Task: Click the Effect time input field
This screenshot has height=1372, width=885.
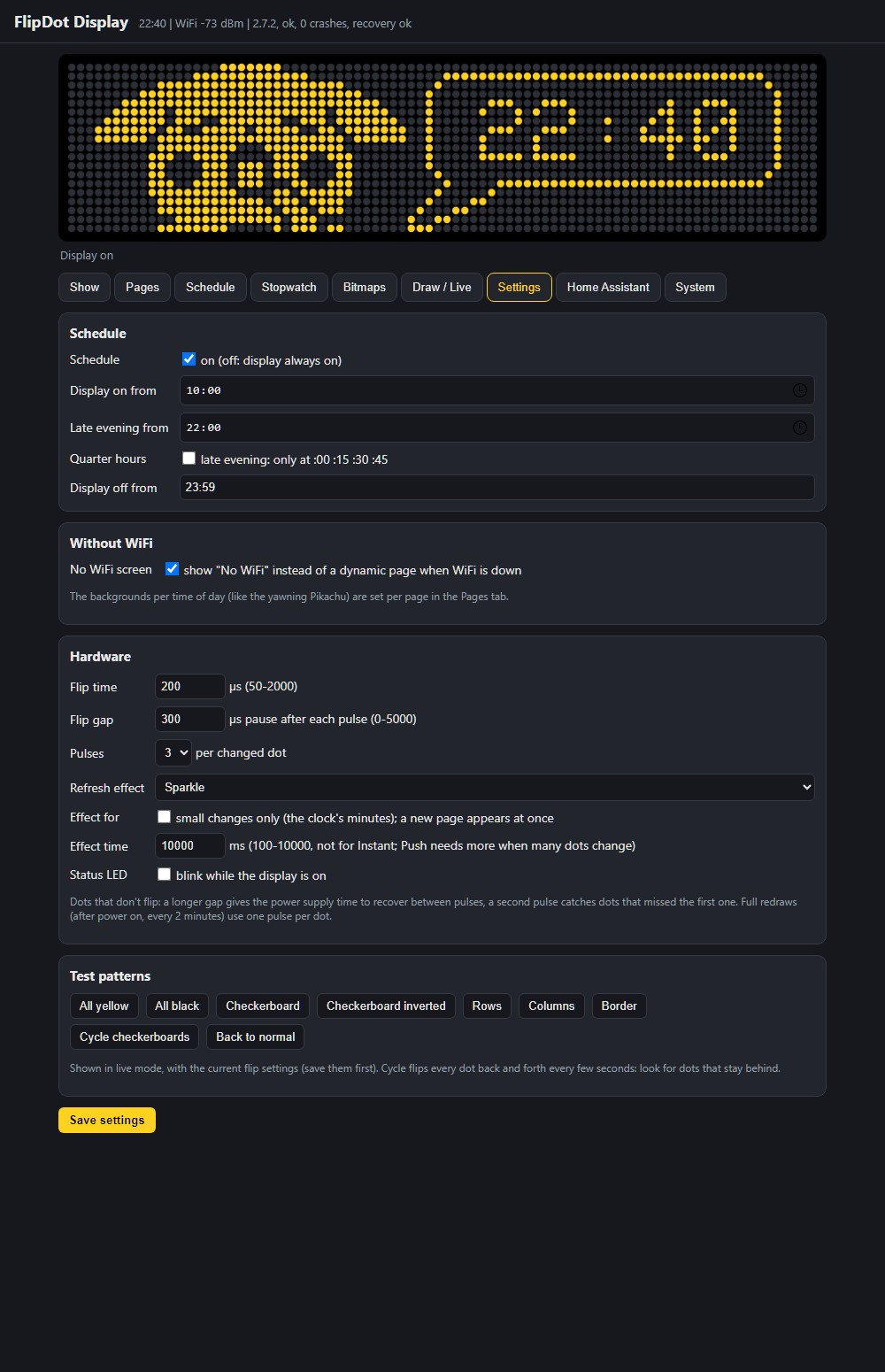Action: (x=190, y=846)
